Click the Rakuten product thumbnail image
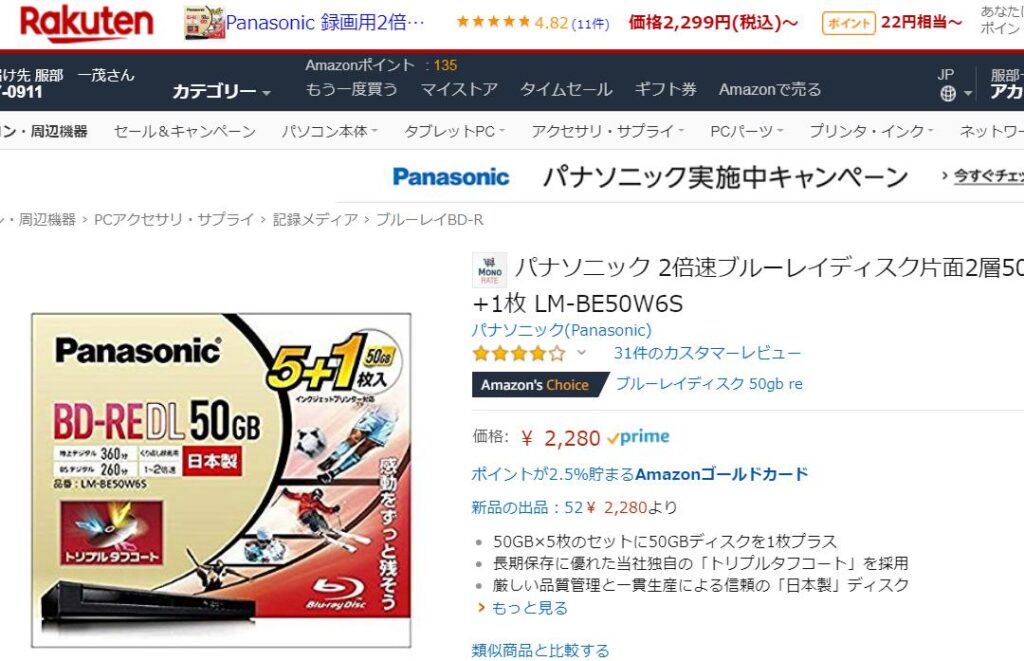1024x661 pixels. click(x=205, y=22)
